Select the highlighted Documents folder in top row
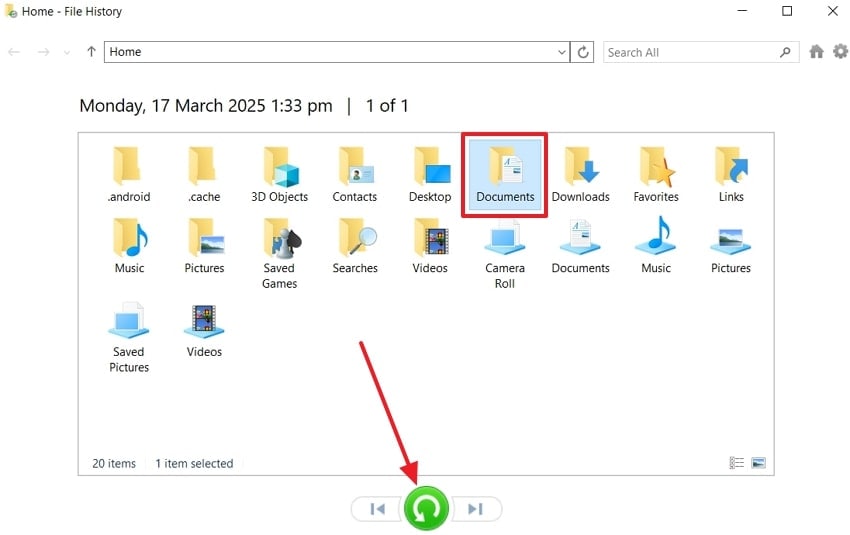Image resolution: width=850 pixels, height=535 pixels. tap(505, 175)
